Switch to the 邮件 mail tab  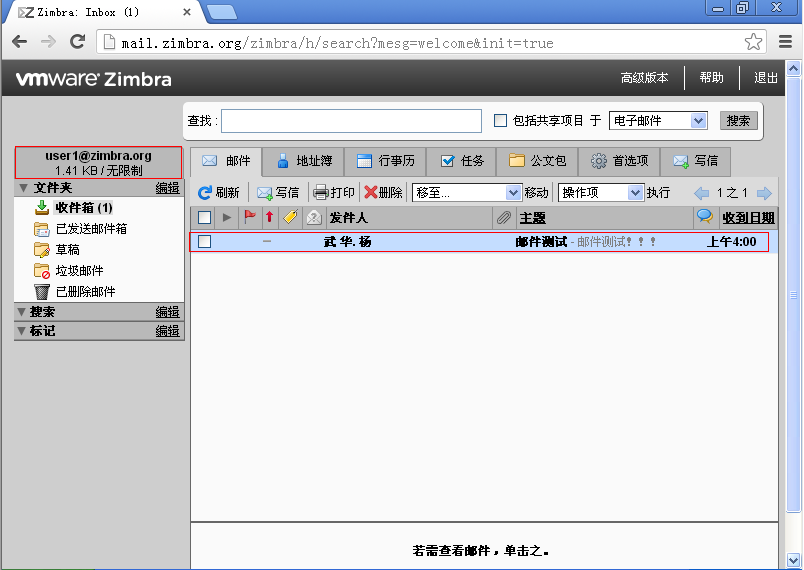click(226, 161)
